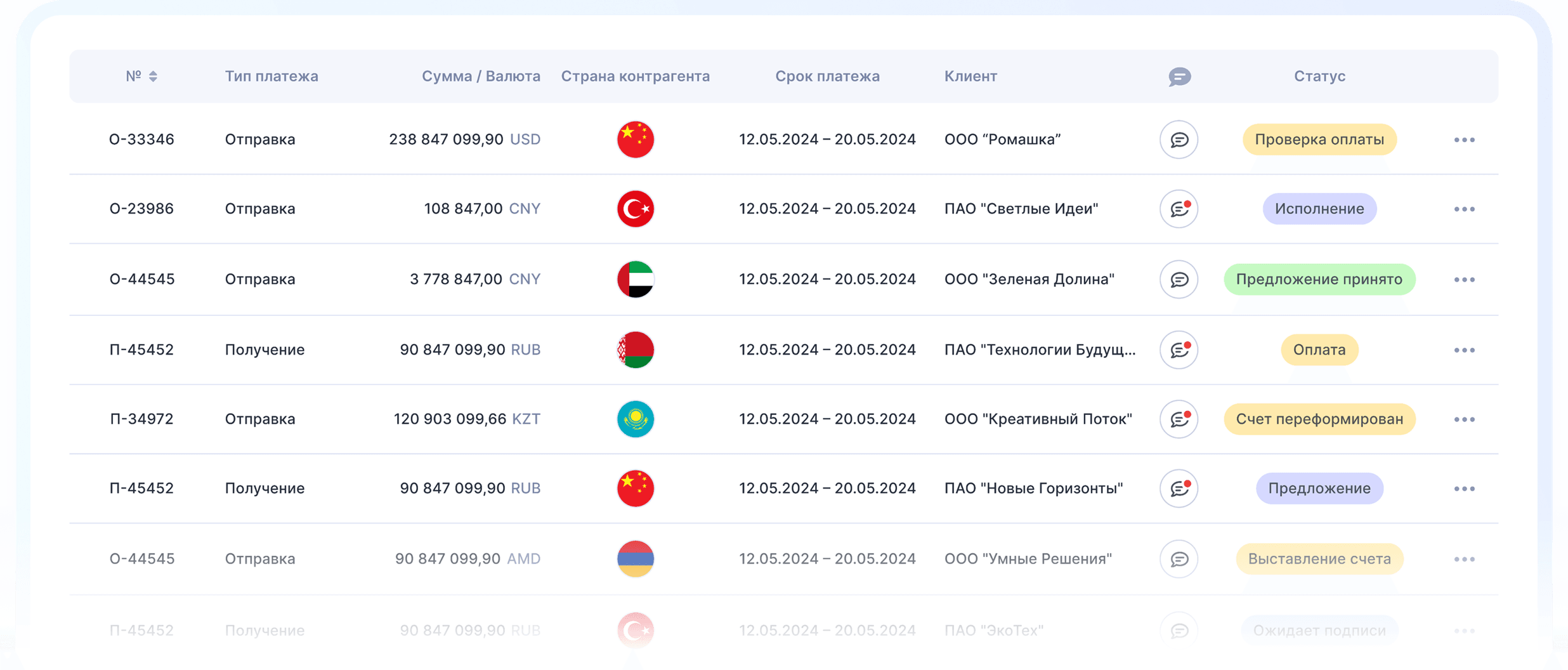This screenshot has height=670, width=1568.
Task: Click client name ООО "Ромашка"
Action: [x=1002, y=140]
